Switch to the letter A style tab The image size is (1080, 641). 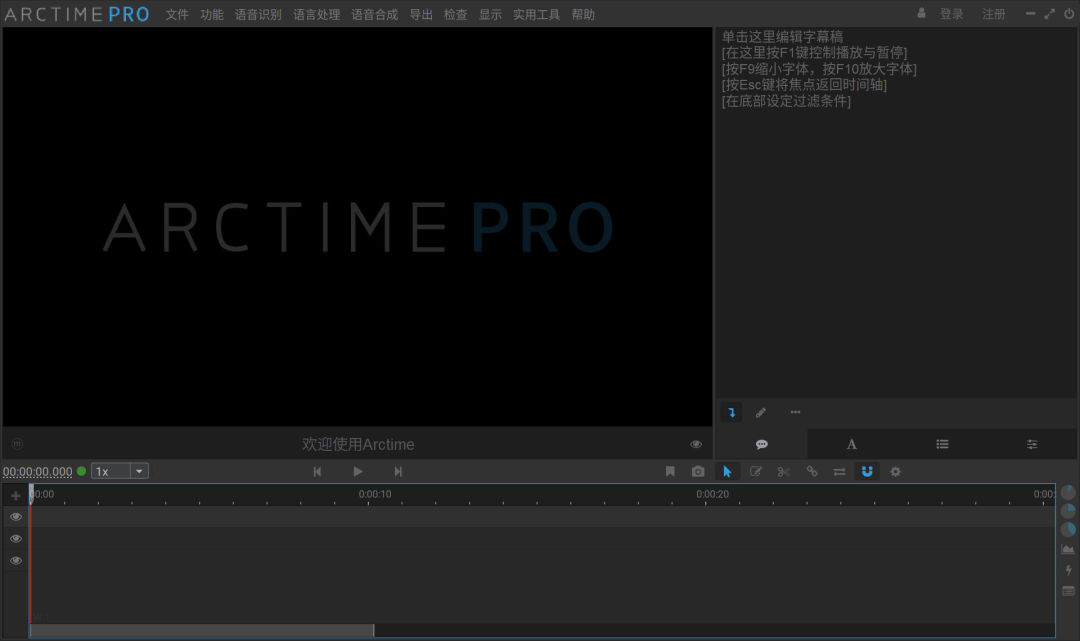tap(852, 444)
